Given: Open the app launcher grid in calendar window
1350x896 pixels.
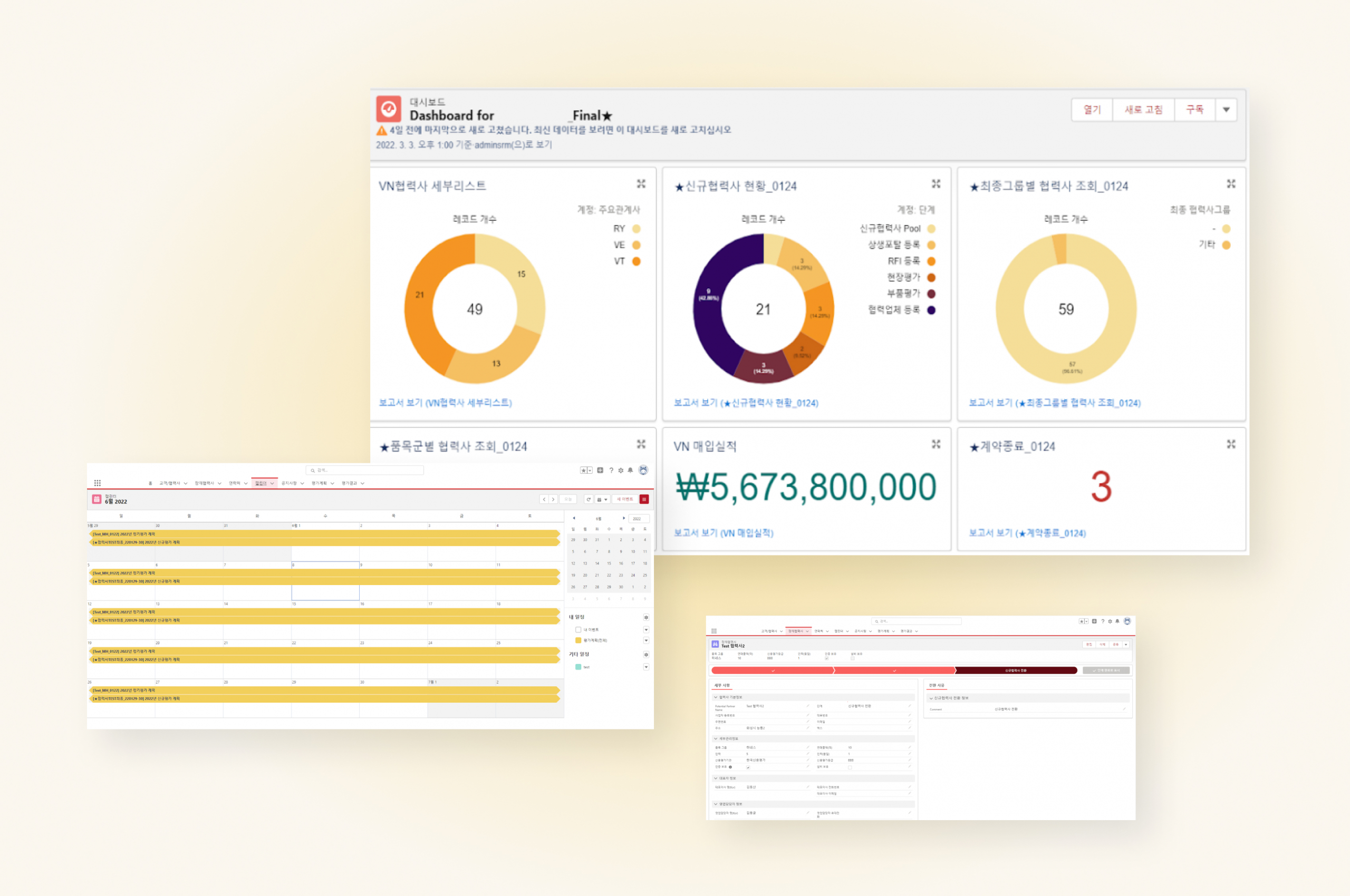Looking at the screenshot, I should [97, 483].
